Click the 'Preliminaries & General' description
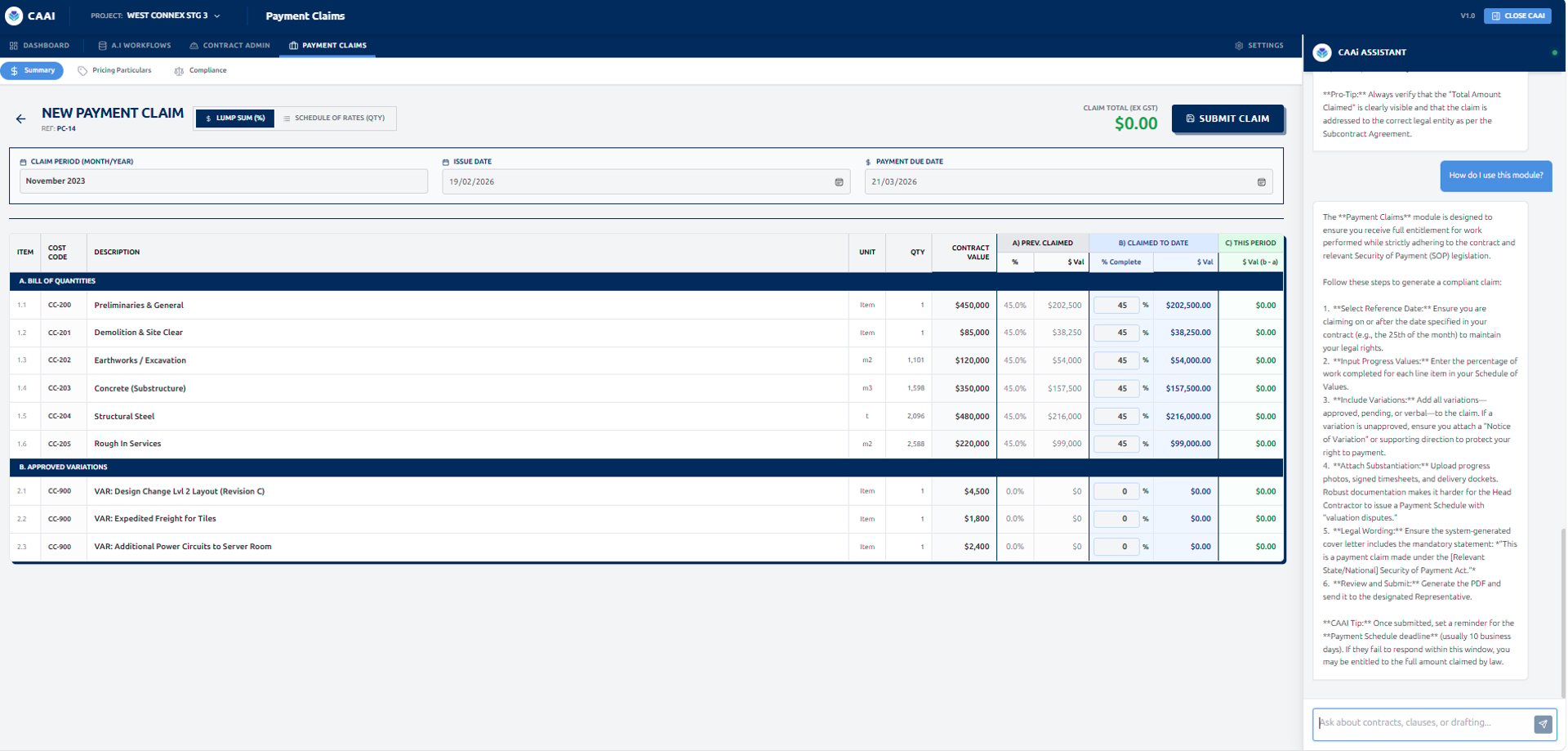This screenshot has width=1568, height=751. point(139,305)
